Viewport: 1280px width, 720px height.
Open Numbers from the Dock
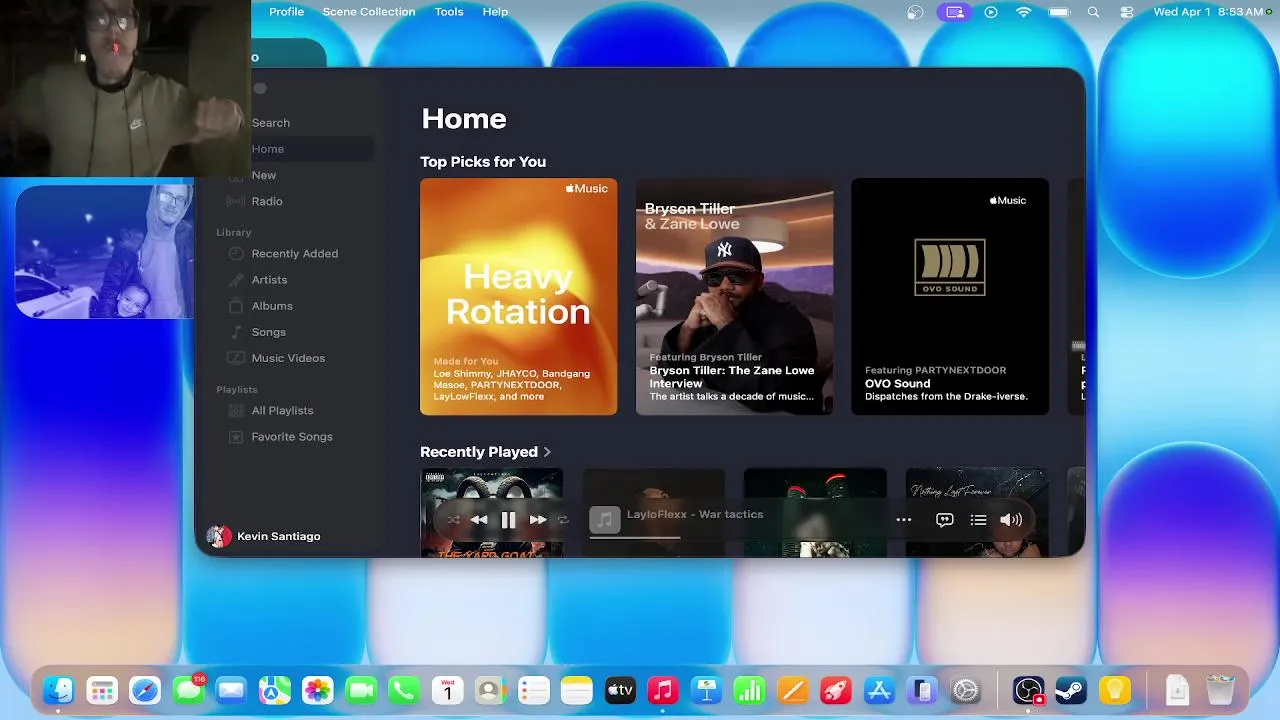tap(750, 690)
